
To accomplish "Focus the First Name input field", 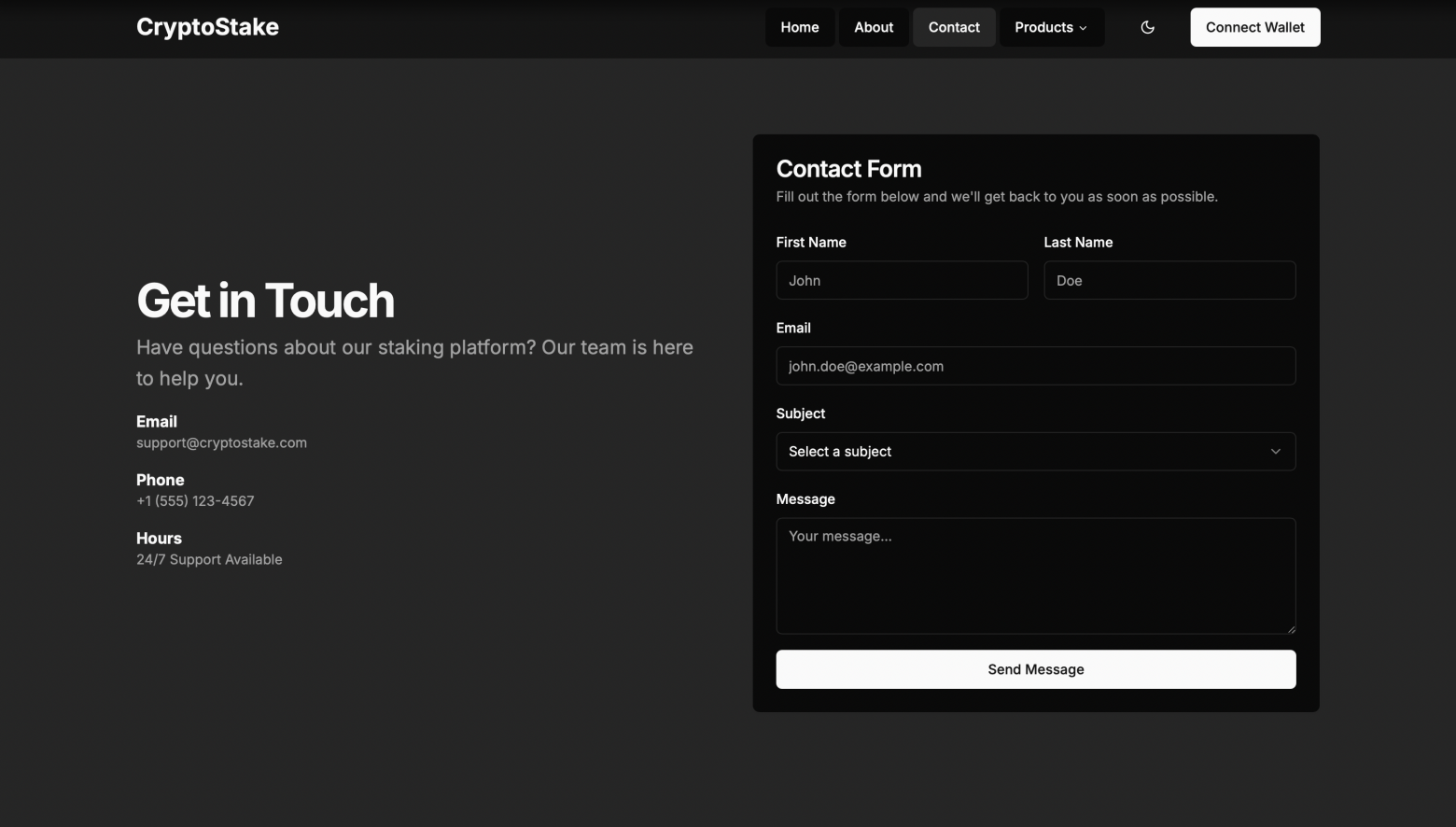I will pyautogui.click(x=901, y=280).
